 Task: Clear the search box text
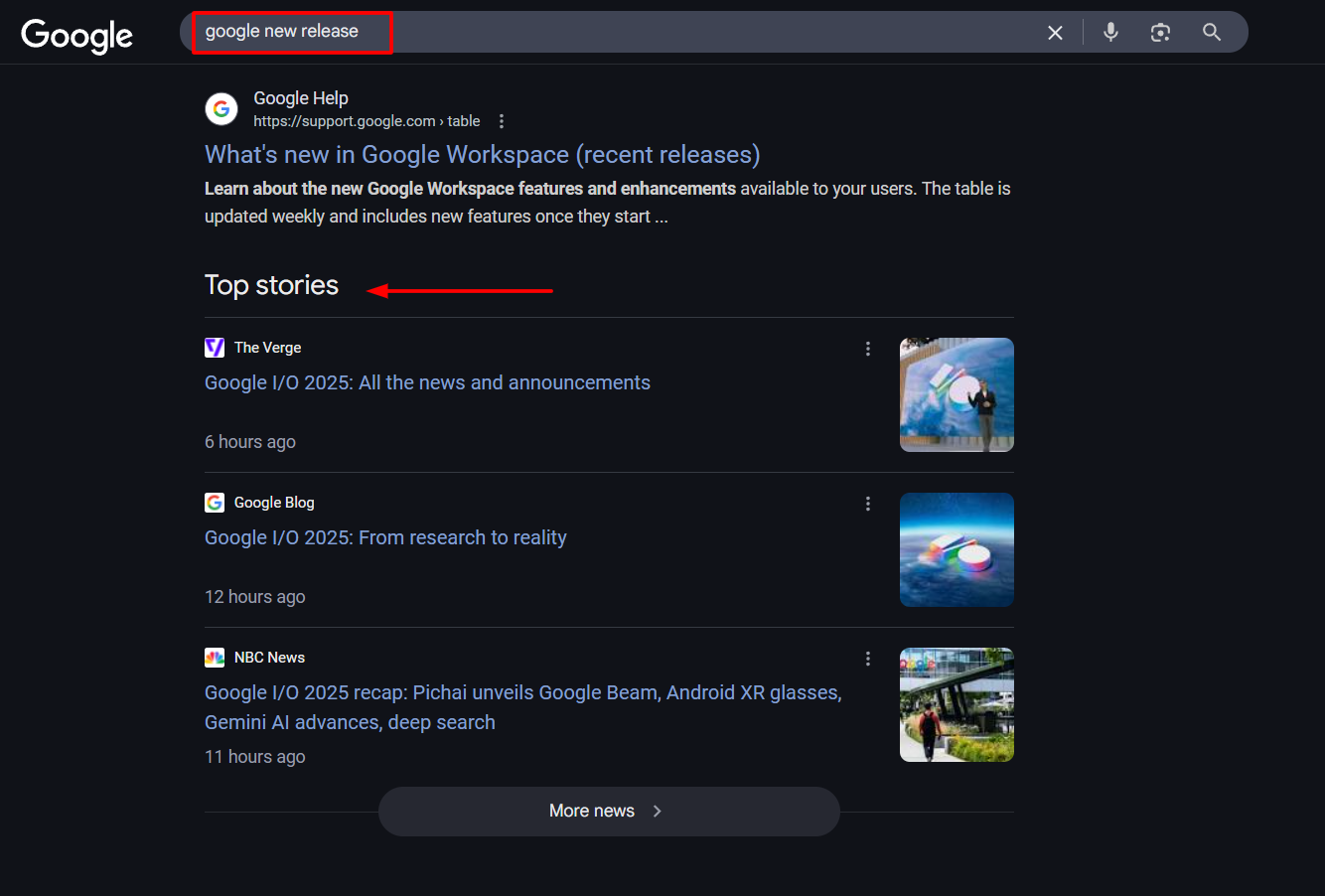point(1055,33)
